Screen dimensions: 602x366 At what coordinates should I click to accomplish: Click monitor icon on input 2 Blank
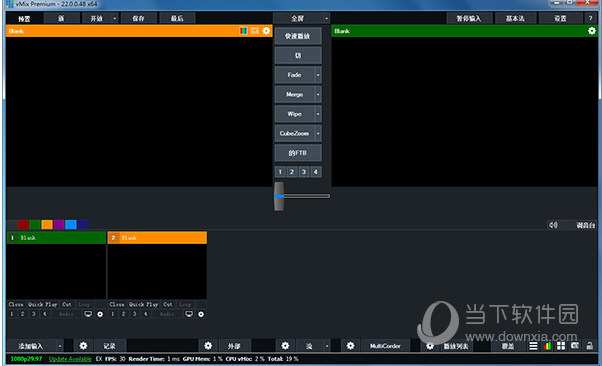pyautogui.click(x=189, y=314)
